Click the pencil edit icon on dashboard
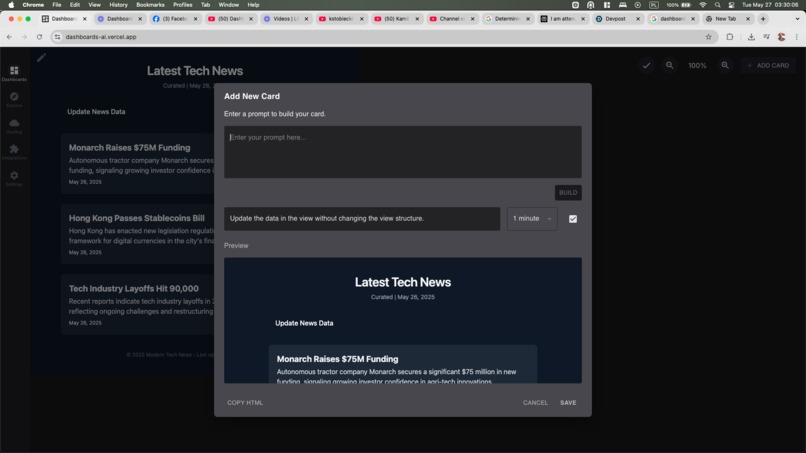 (42, 58)
